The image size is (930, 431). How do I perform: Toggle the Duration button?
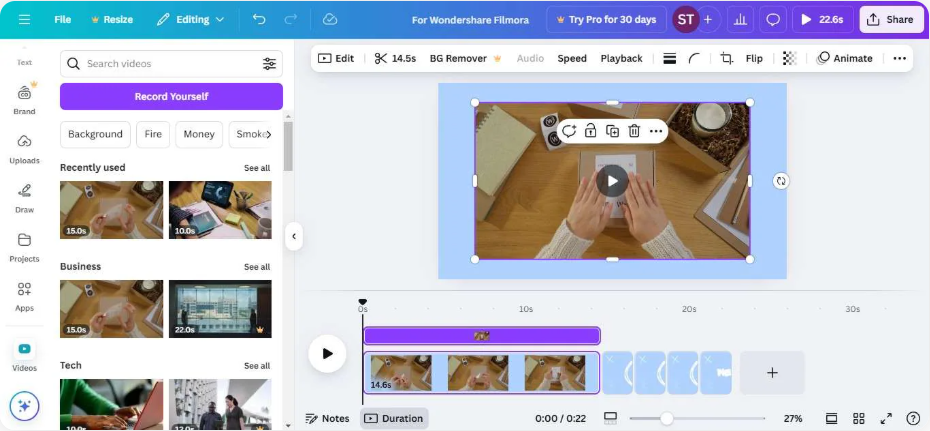pos(394,419)
